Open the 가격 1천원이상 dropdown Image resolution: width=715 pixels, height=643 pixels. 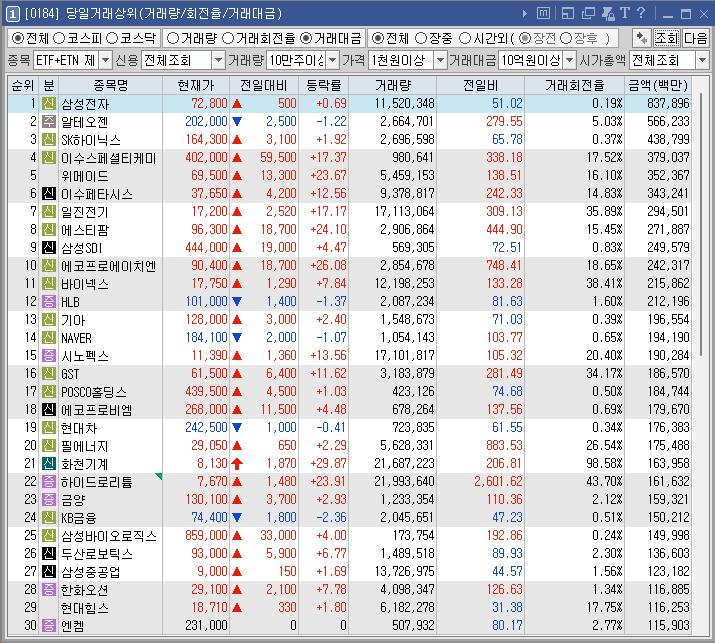440,60
